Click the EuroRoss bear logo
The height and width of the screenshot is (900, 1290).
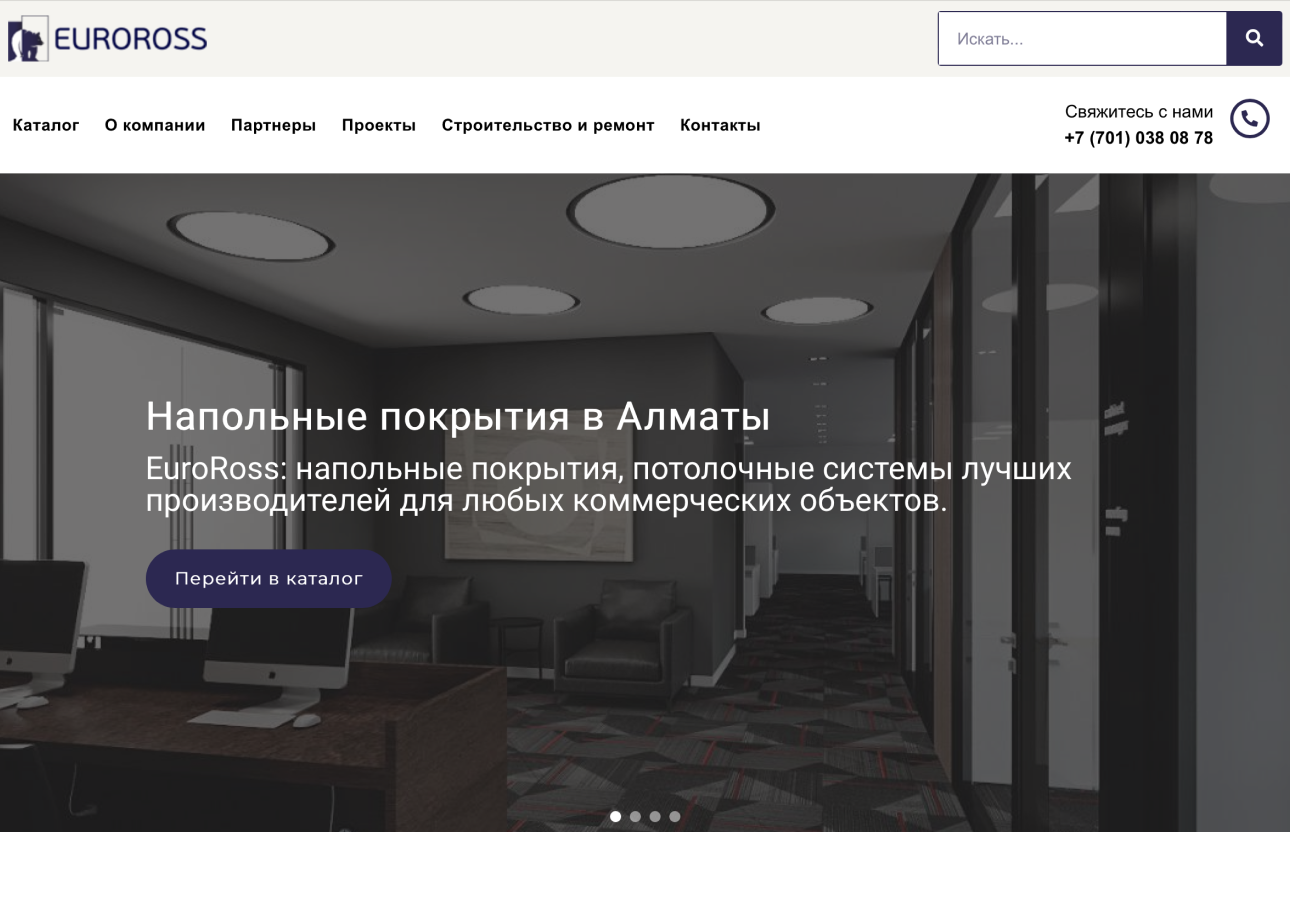click(108, 39)
